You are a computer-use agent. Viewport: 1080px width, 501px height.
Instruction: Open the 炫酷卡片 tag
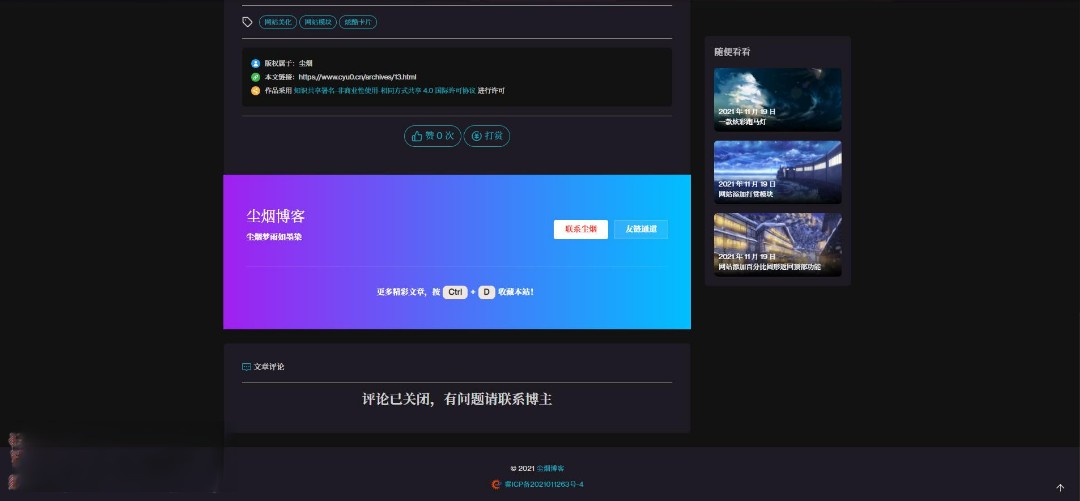tap(357, 22)
